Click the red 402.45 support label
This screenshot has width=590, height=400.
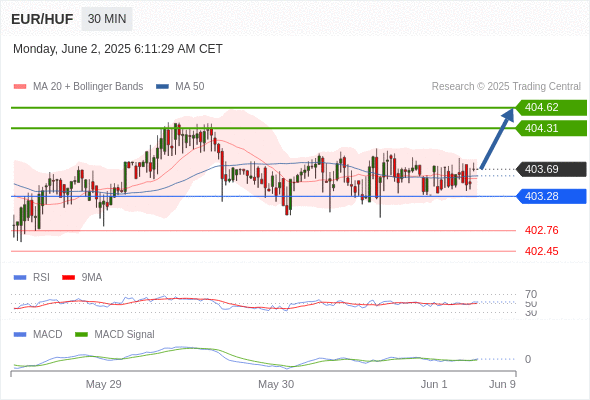click(541, 251)
